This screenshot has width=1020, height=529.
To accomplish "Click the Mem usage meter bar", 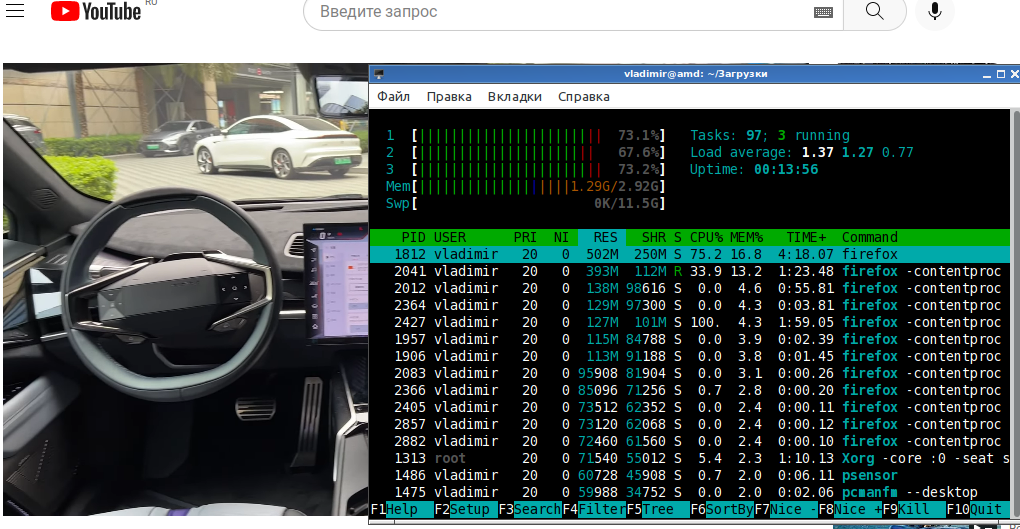I will click(526, 186).
